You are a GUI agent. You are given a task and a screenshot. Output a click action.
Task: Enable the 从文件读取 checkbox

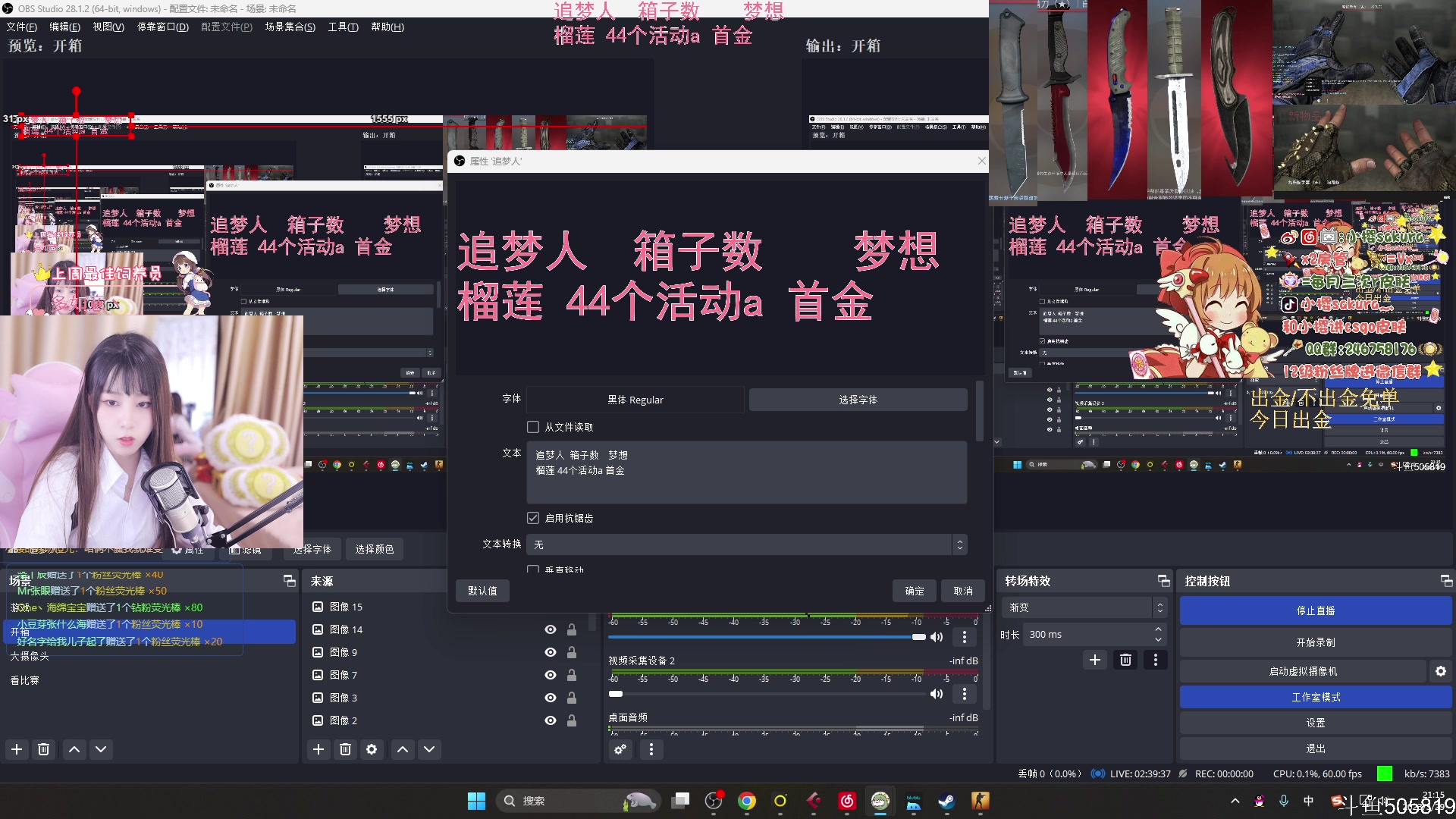pyautogui.click(x=533, y=427)
